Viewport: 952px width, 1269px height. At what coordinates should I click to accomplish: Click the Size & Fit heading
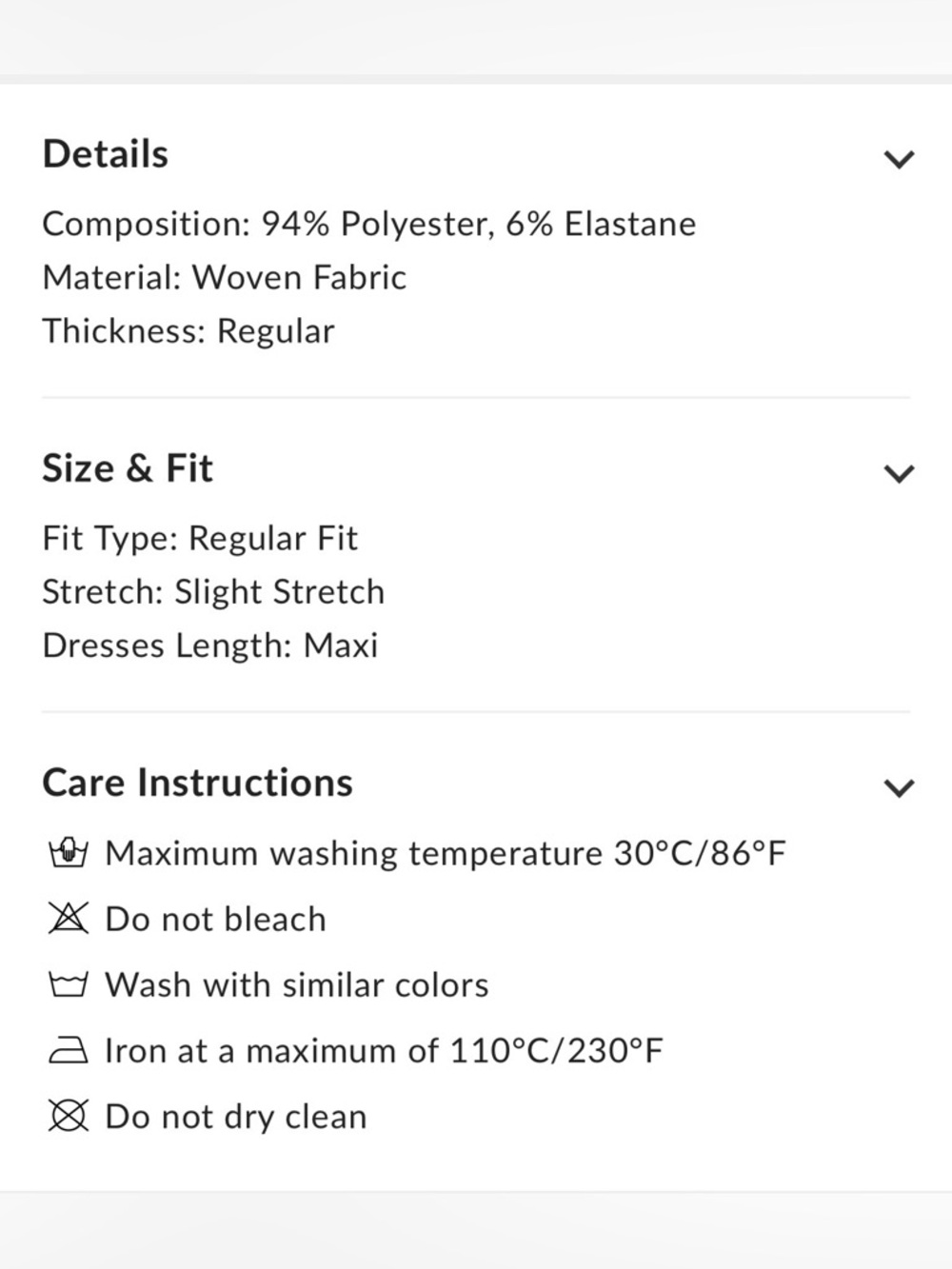pyautogui.click(x=128, y=468)
